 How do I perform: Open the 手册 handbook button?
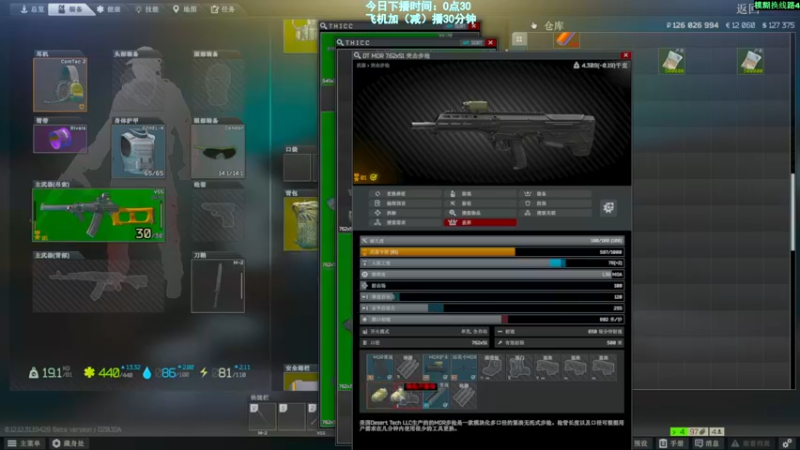pyautogui.click(x=672, y=443)
